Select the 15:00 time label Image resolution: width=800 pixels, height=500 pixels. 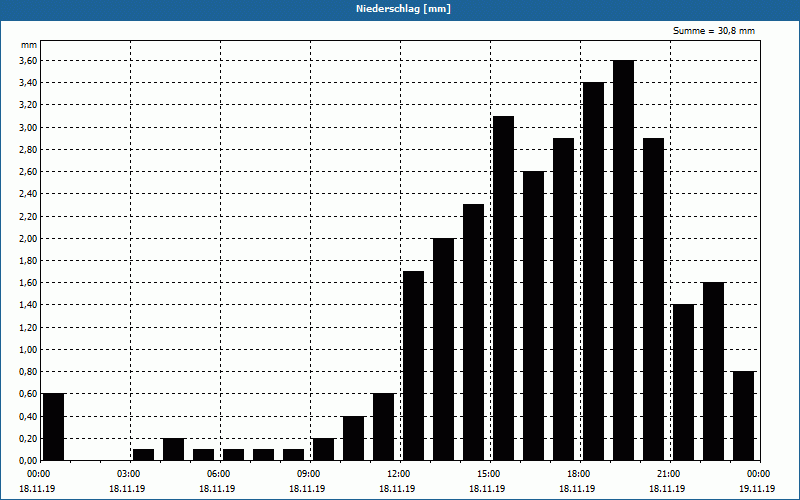coord(490,474)
